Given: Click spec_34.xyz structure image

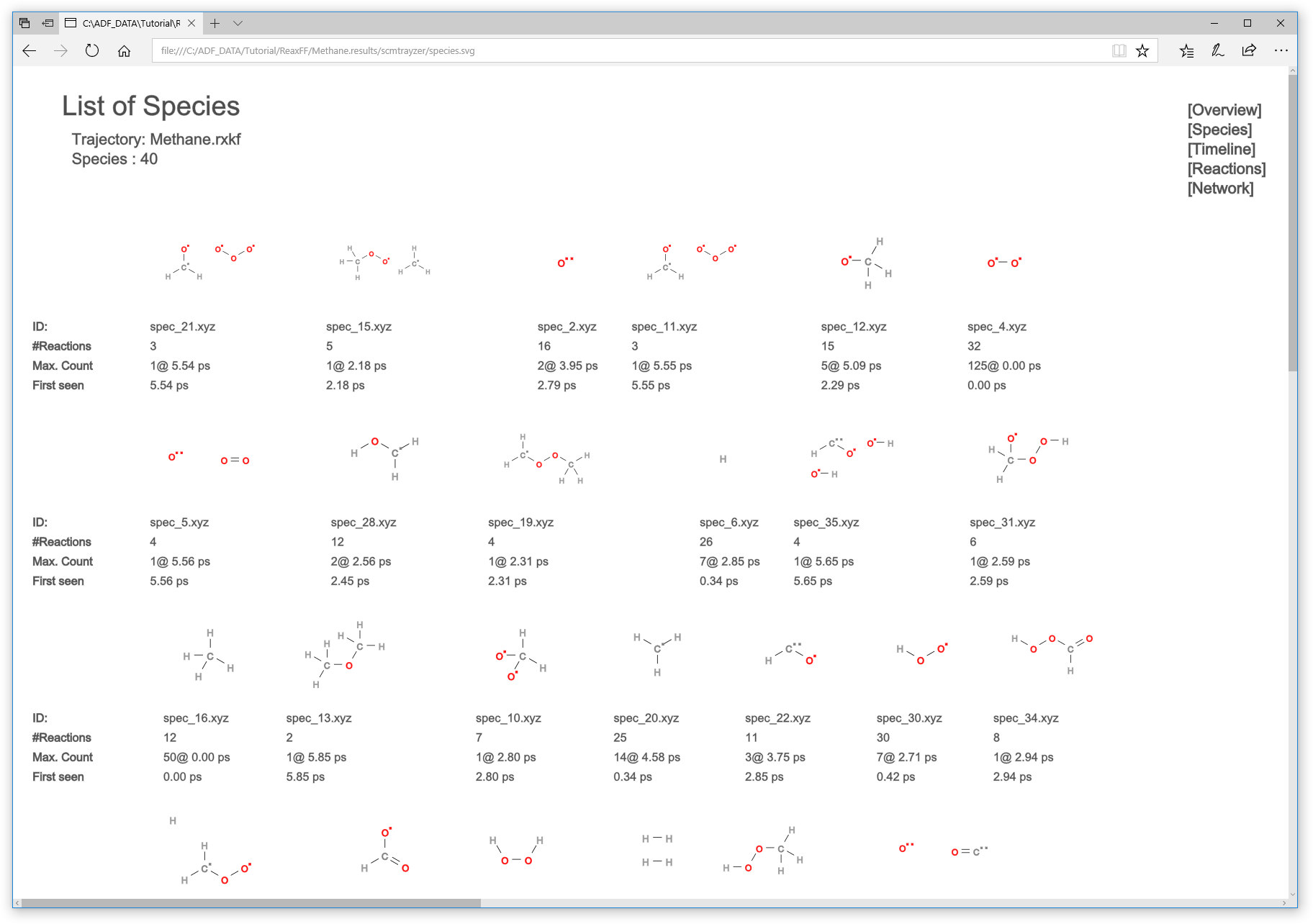Looking at the screenshot, I should click(1052, 654).
